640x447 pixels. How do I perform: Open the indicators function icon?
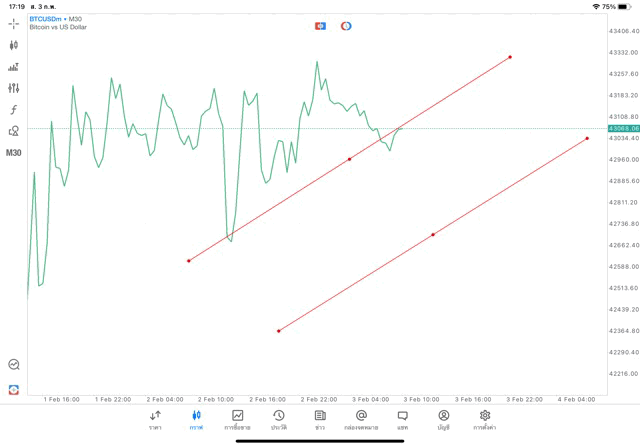pos(14,109)
